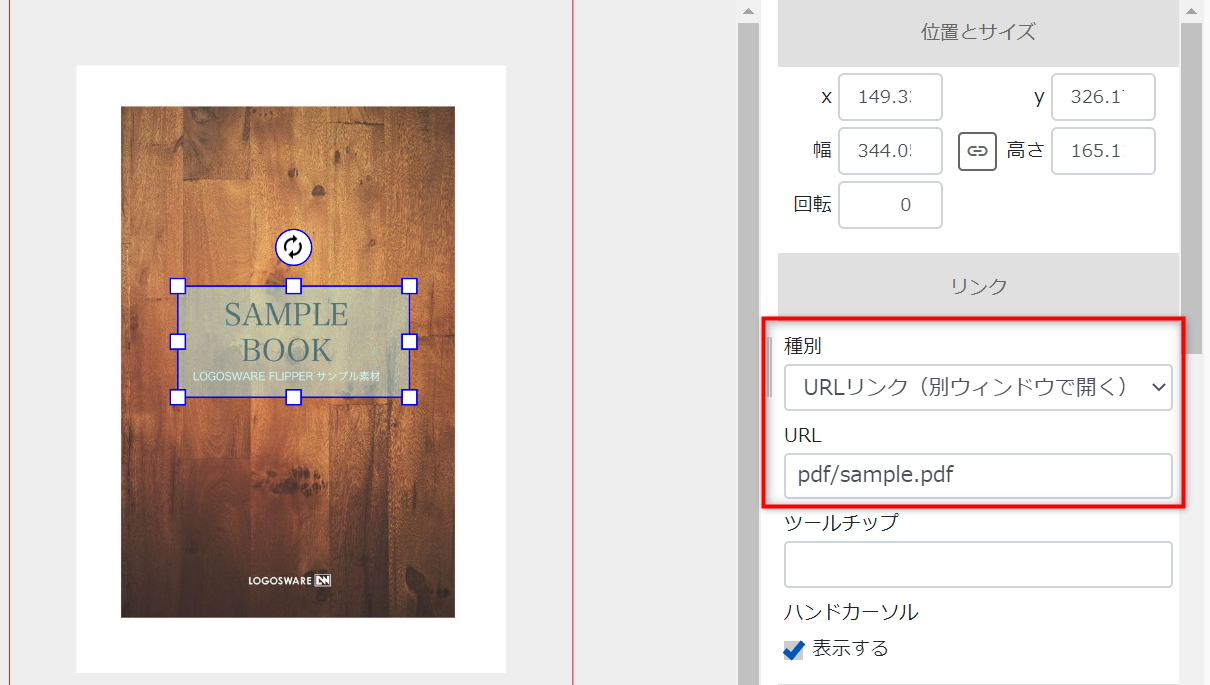Click inside the URL field showing pdf/sample.pdf
This screenshot has width=1210, height=685.
[x=978, y=475]
